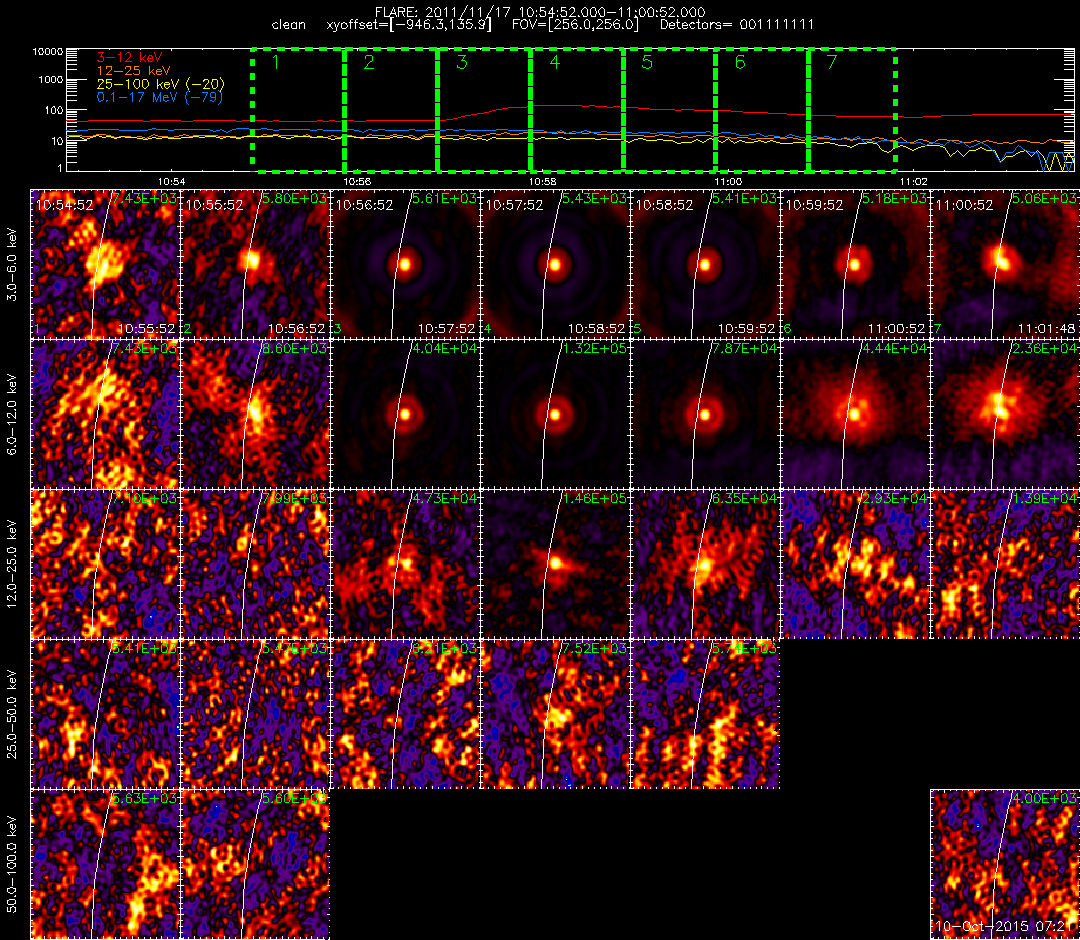Click the Detectors= 001111111 text
Viewport: 1080px width, 940px height.
[737, 25]
